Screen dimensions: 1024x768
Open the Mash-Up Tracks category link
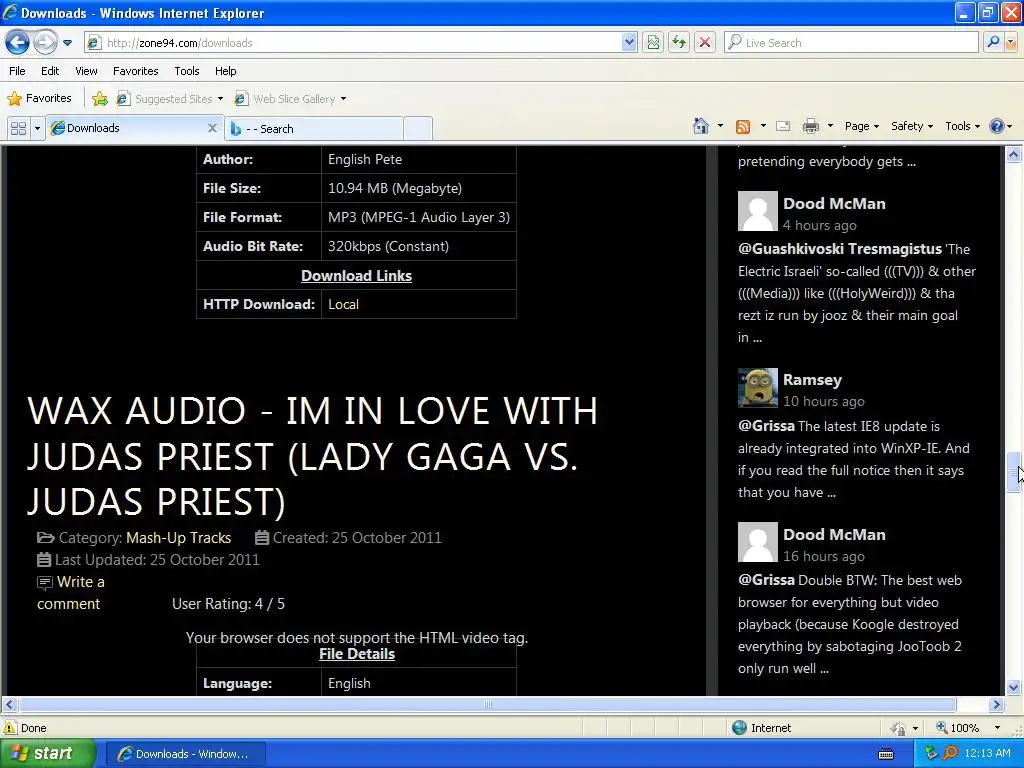pos(178,537)
